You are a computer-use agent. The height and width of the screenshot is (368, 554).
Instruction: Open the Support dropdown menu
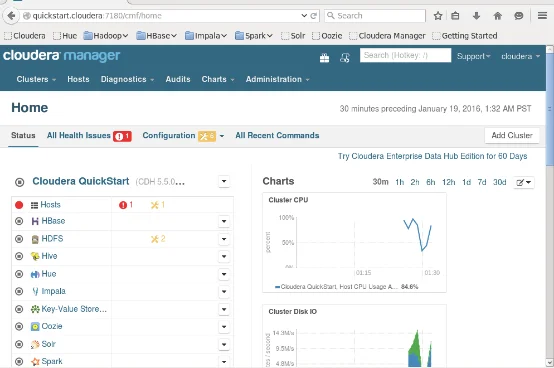point(473,57)
